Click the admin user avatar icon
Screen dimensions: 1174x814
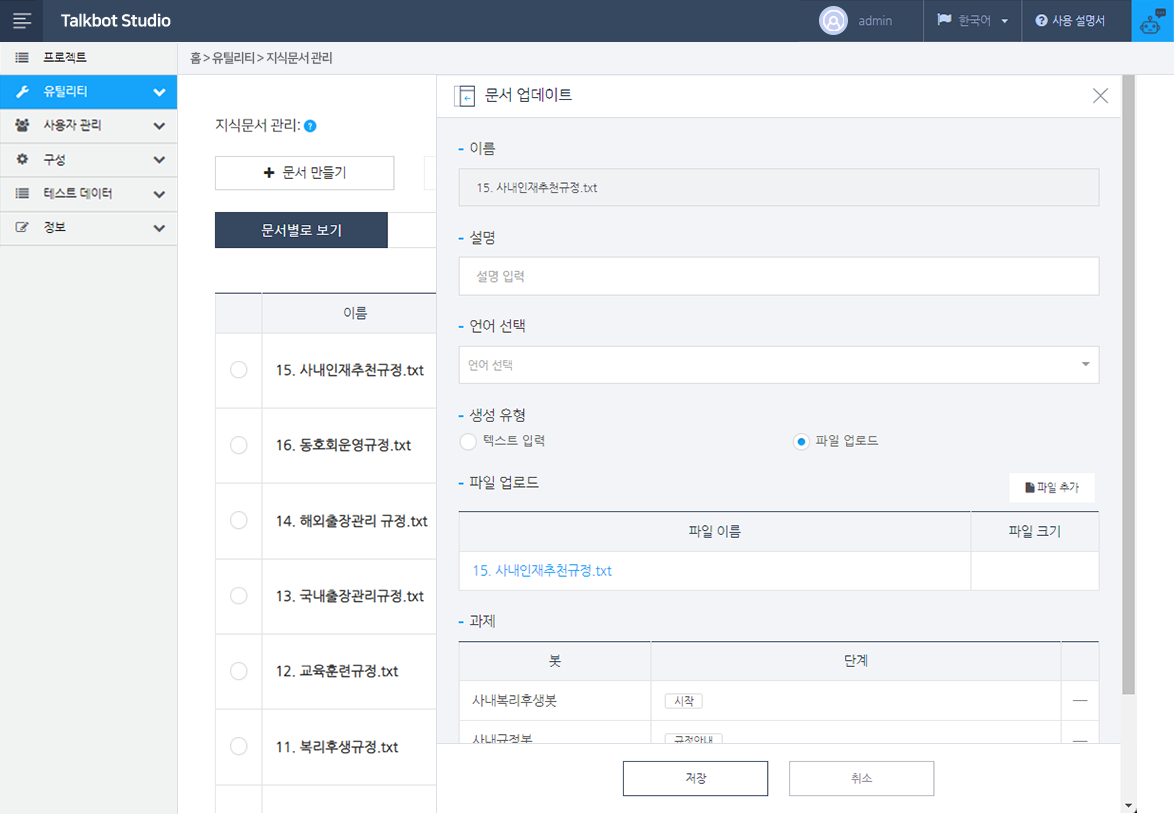click(x=833, y=20)
